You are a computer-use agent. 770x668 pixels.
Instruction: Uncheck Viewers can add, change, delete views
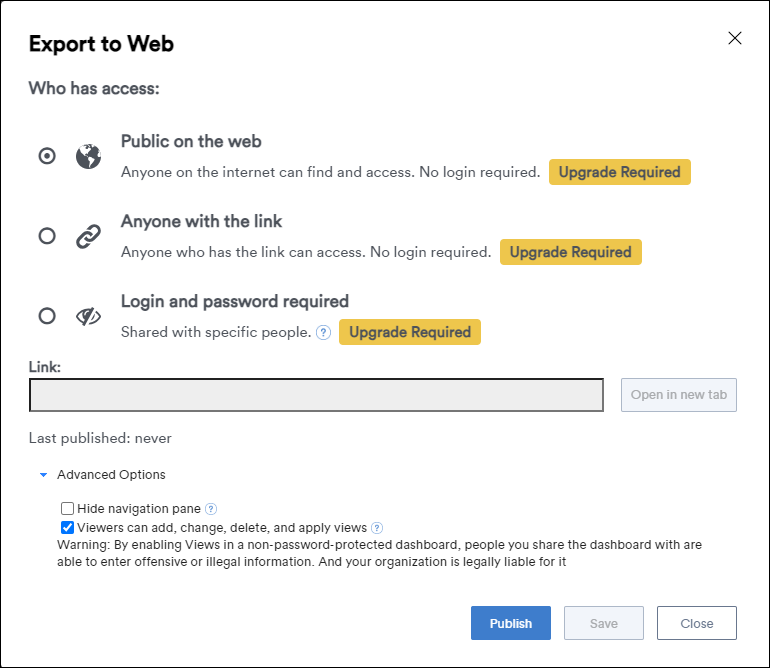click(67, 528)
